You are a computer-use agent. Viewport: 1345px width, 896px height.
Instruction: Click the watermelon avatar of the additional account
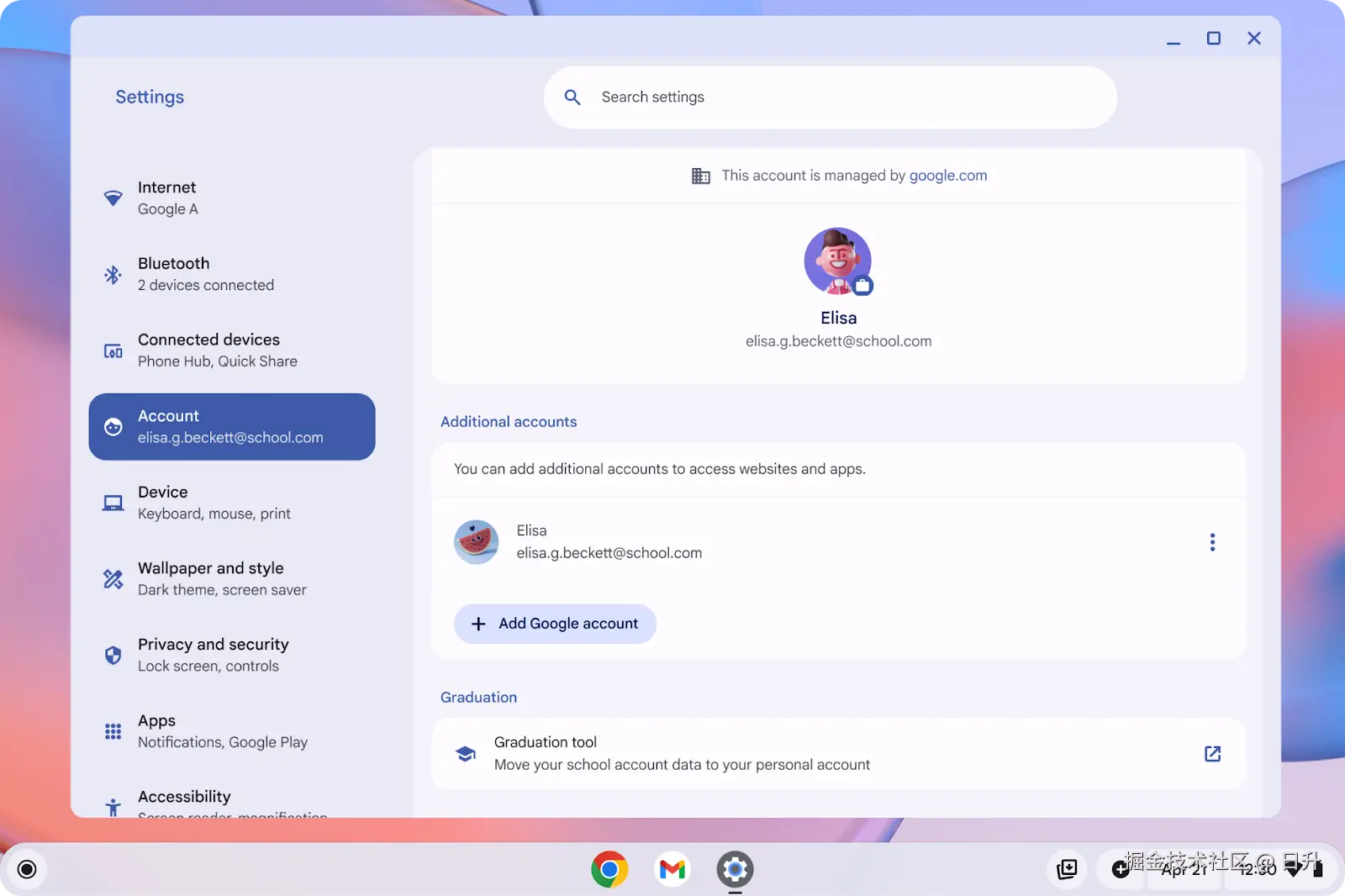tap(476, 542)
